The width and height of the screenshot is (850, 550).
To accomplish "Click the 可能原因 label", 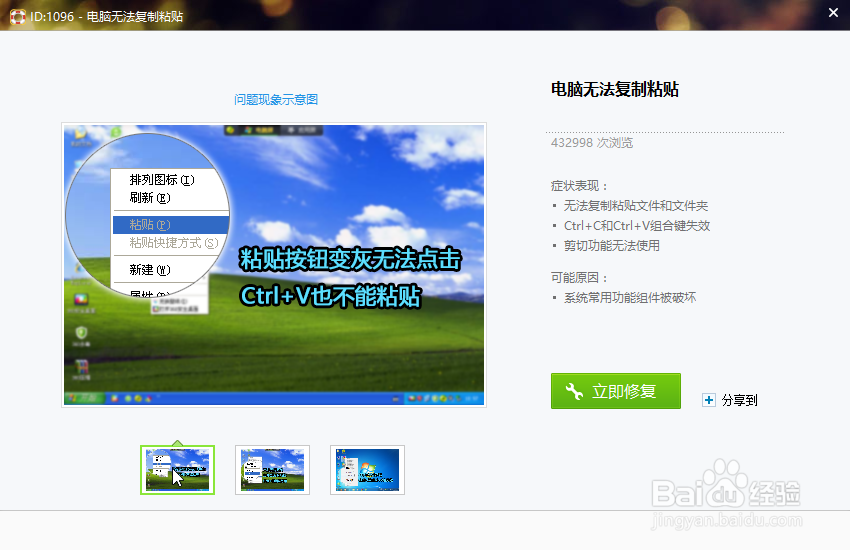I will pos(578,278).
